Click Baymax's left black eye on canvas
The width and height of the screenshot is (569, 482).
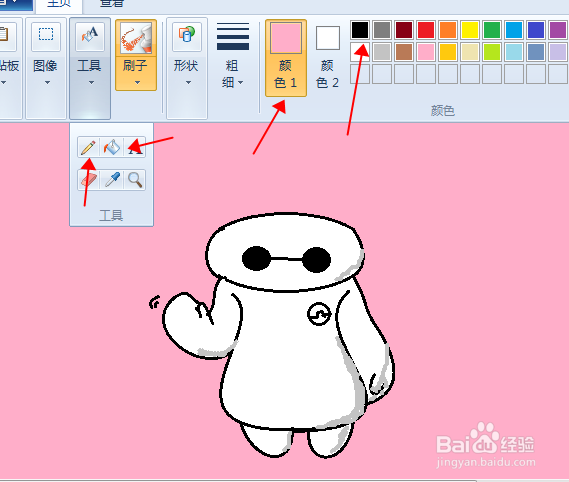click(x=256, y=258)
